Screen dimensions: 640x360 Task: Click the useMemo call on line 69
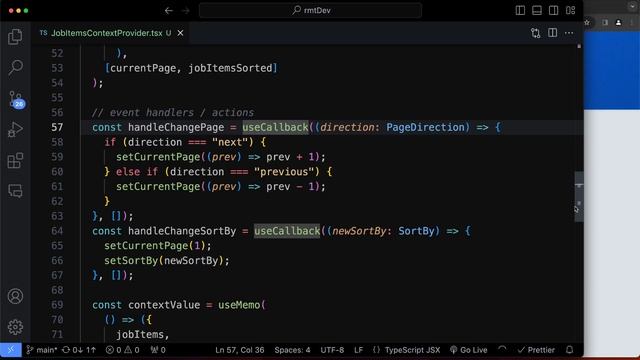pos(239,305)
